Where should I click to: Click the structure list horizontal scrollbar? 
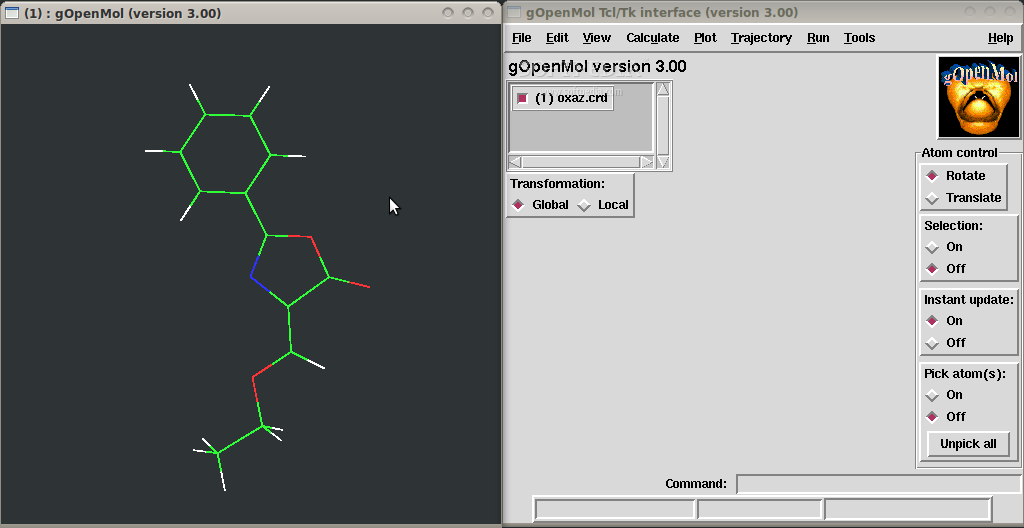581,162
